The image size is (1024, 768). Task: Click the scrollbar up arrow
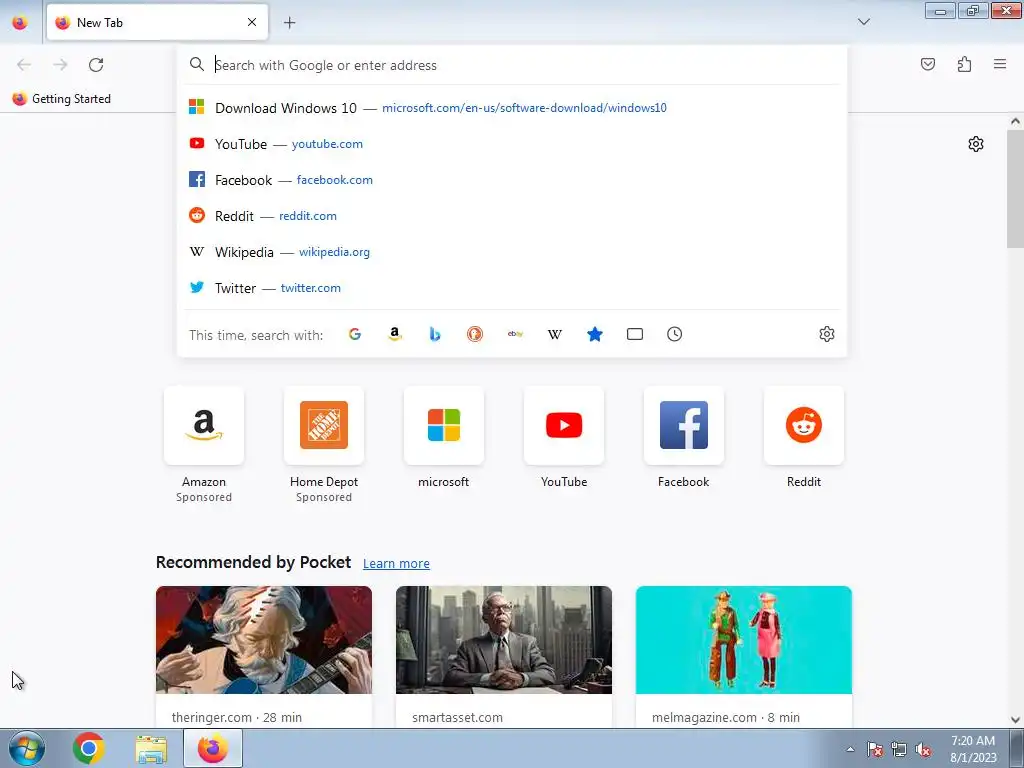(x=1016, y=121)
